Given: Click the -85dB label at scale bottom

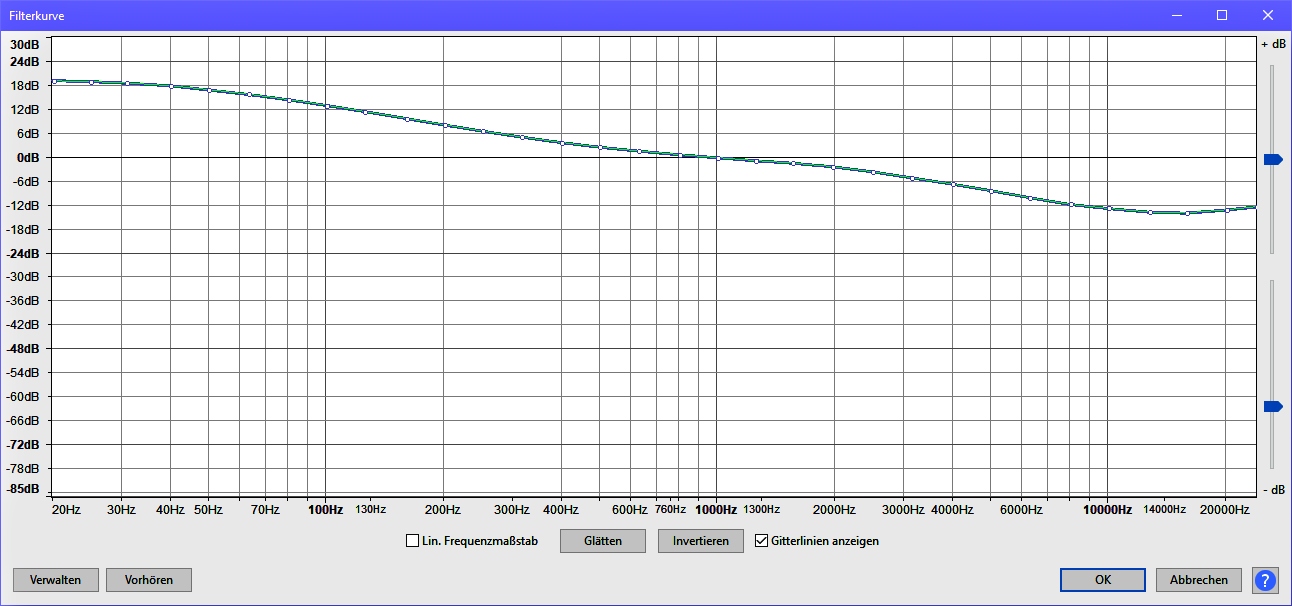Looking at the screenshot, I should 24,489.
